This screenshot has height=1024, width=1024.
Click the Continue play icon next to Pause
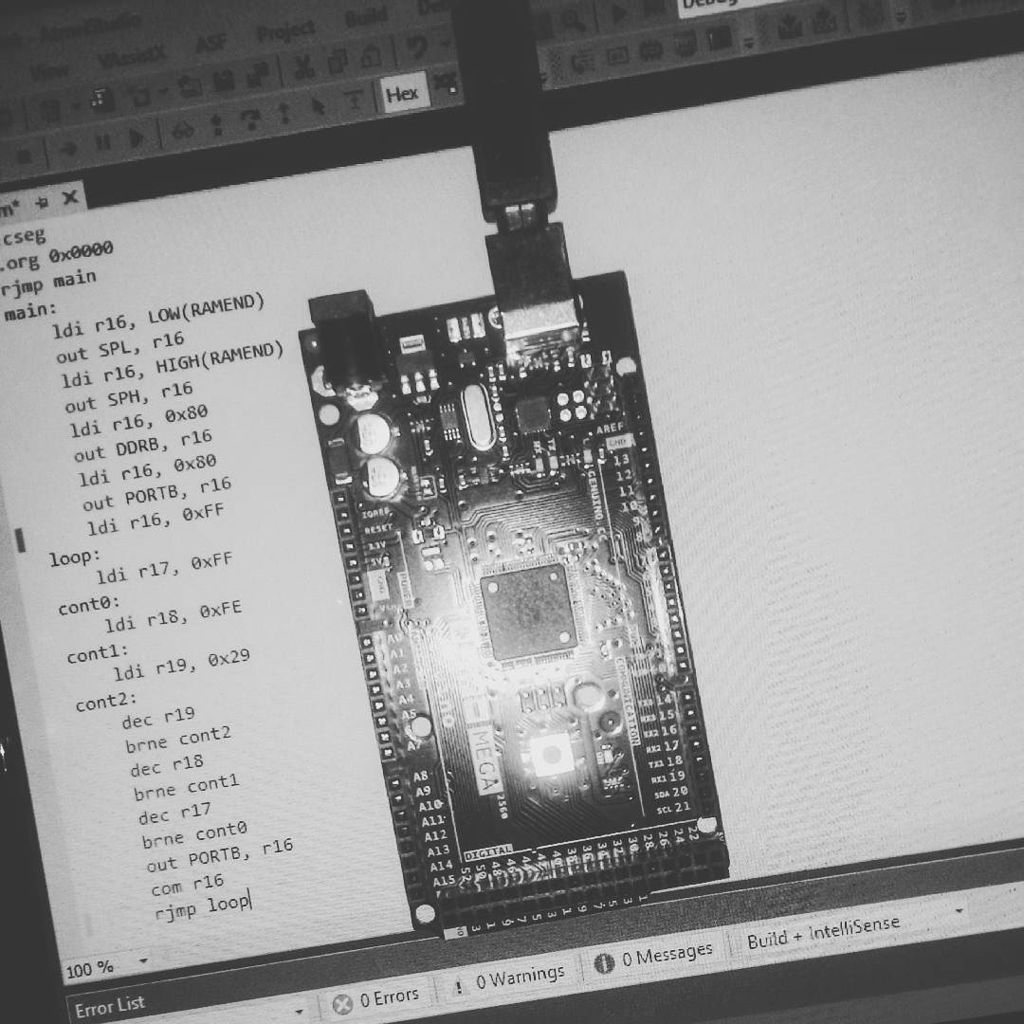tap(136, 138)
